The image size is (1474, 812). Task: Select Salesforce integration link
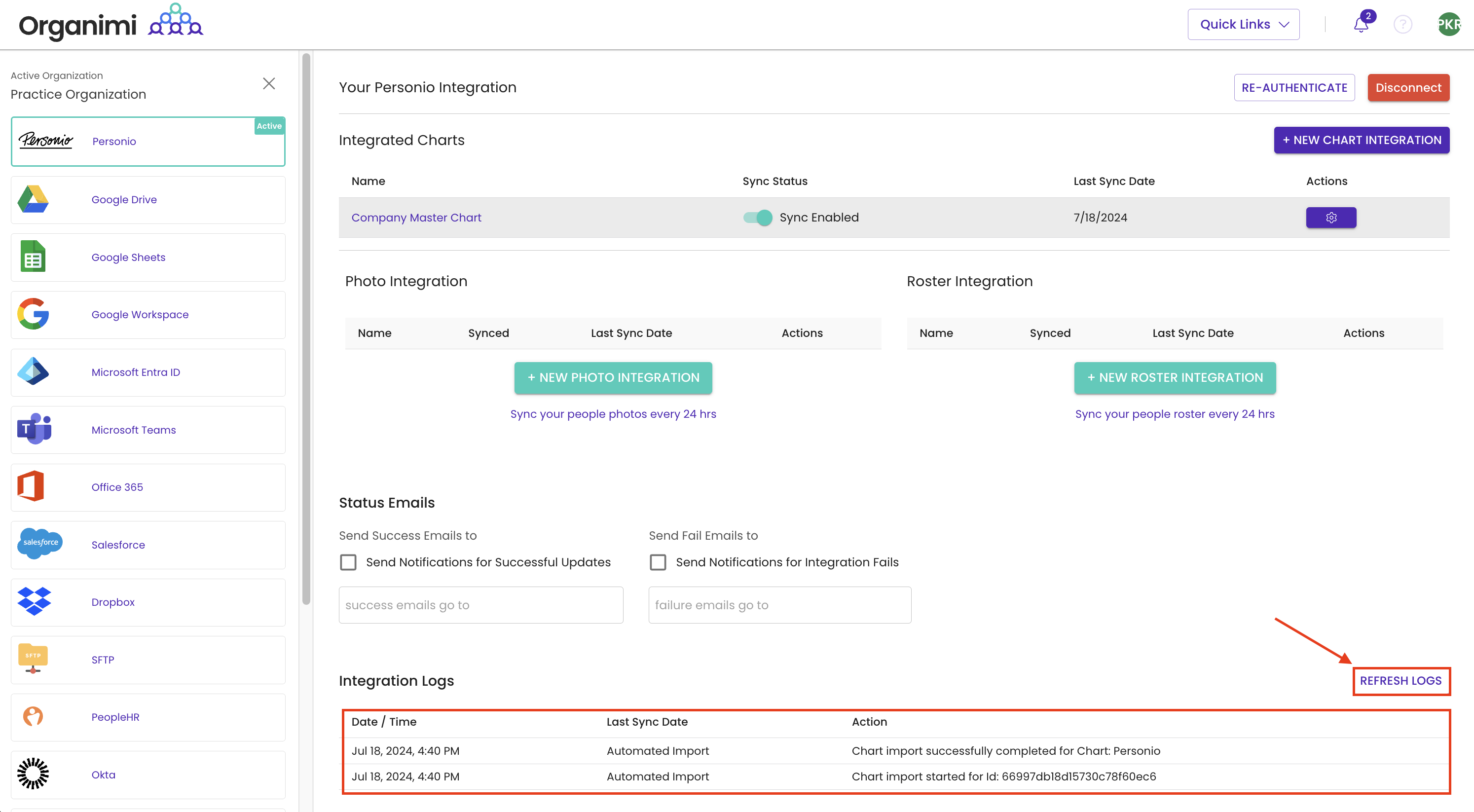118,545
